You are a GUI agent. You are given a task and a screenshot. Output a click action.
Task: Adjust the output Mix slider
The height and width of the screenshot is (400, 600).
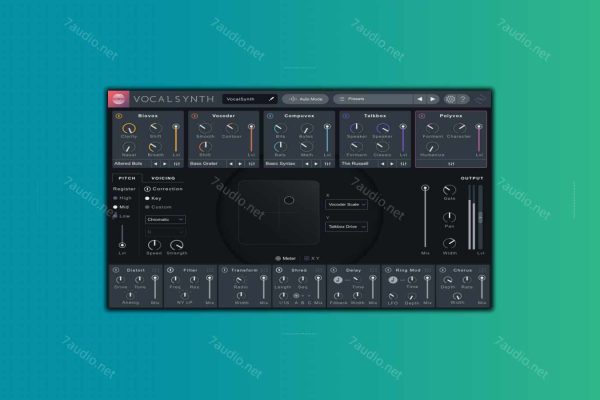(425, 217)
